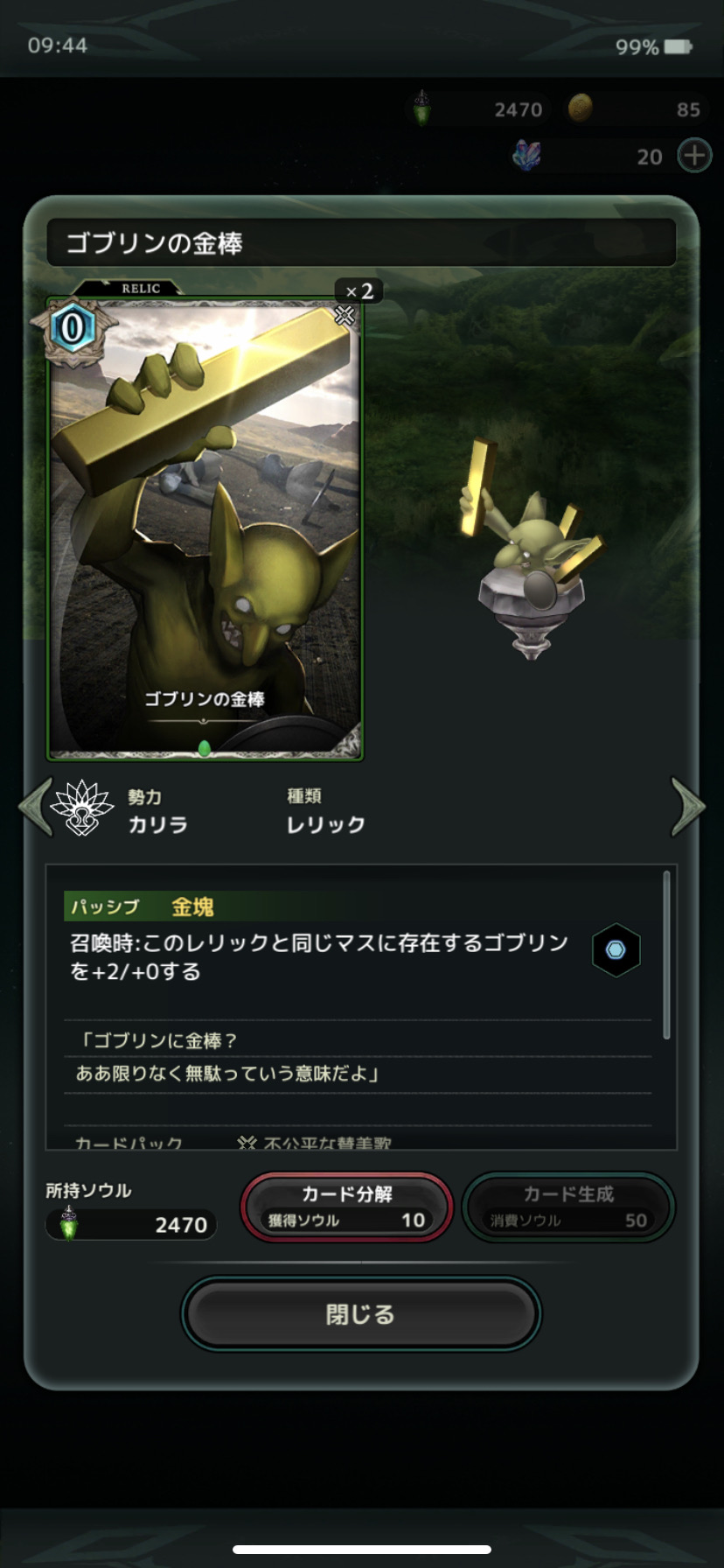Tap the purple crystal currency icon
The image size is (724, 1568).
point(526,156)
